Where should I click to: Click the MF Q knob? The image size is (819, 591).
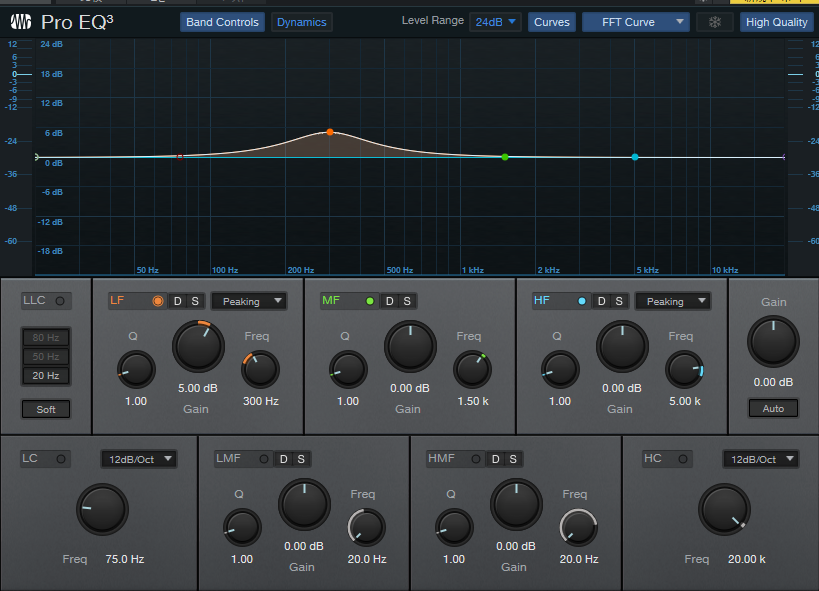348,369
